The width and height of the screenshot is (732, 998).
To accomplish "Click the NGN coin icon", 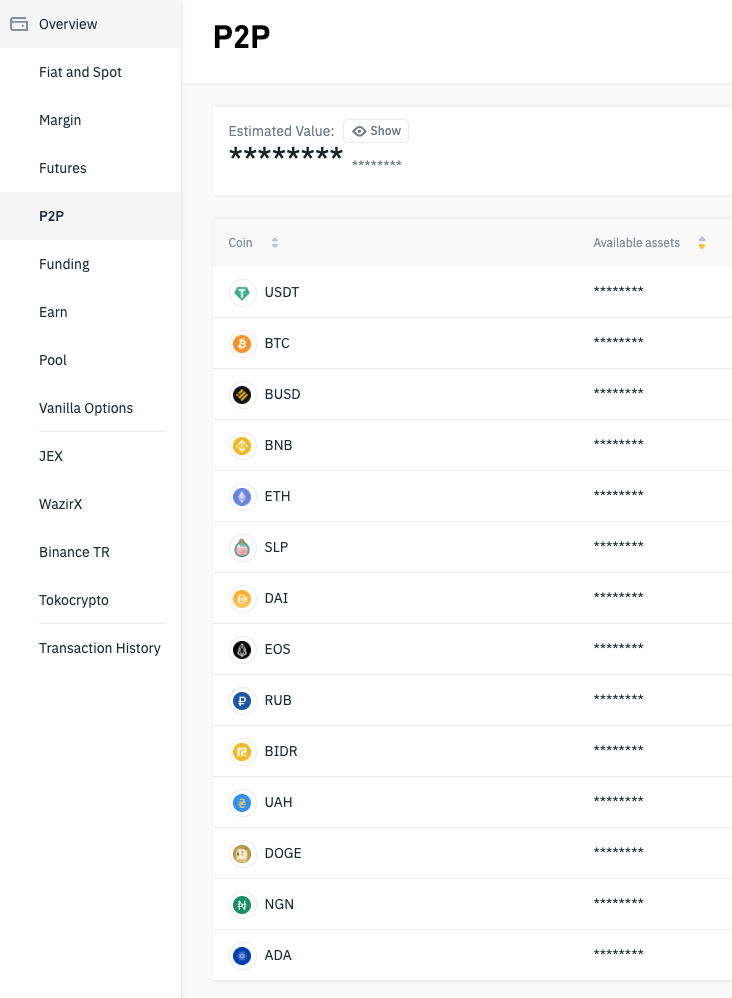I will point(242,904).
